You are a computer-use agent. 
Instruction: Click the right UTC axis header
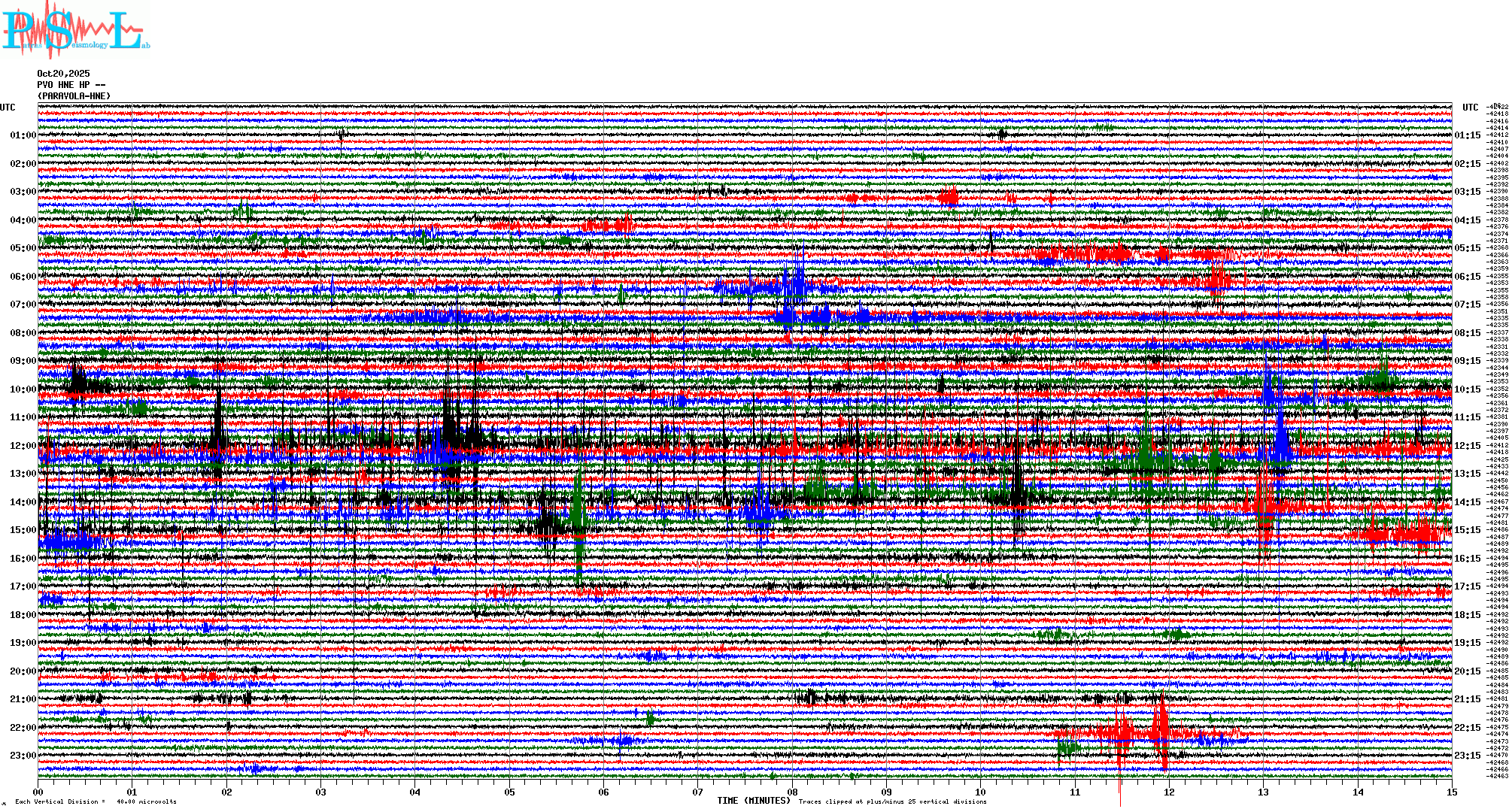tap(1470, 108)
